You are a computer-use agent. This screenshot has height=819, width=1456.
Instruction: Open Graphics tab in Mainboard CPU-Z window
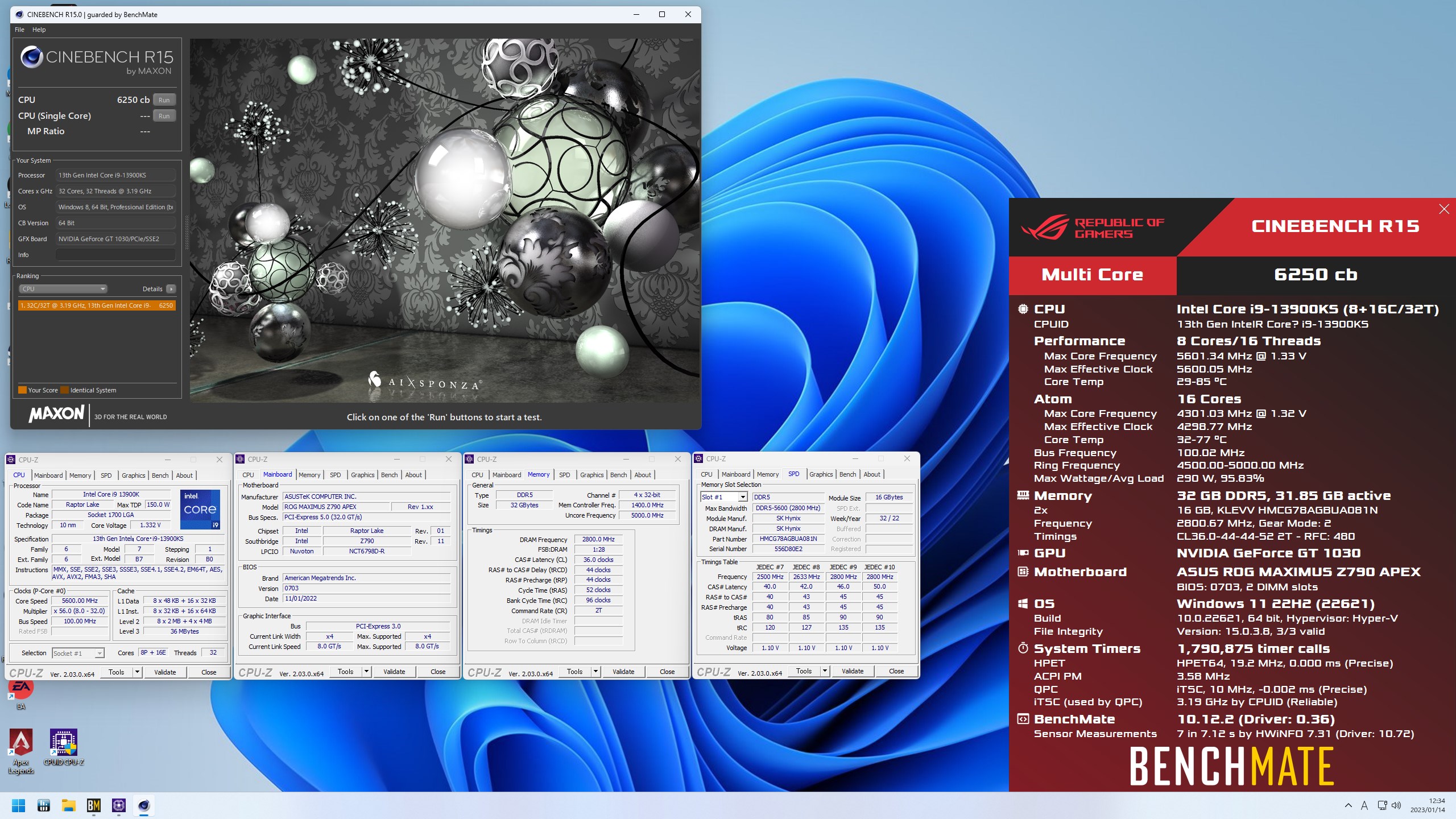pos(362,475)
